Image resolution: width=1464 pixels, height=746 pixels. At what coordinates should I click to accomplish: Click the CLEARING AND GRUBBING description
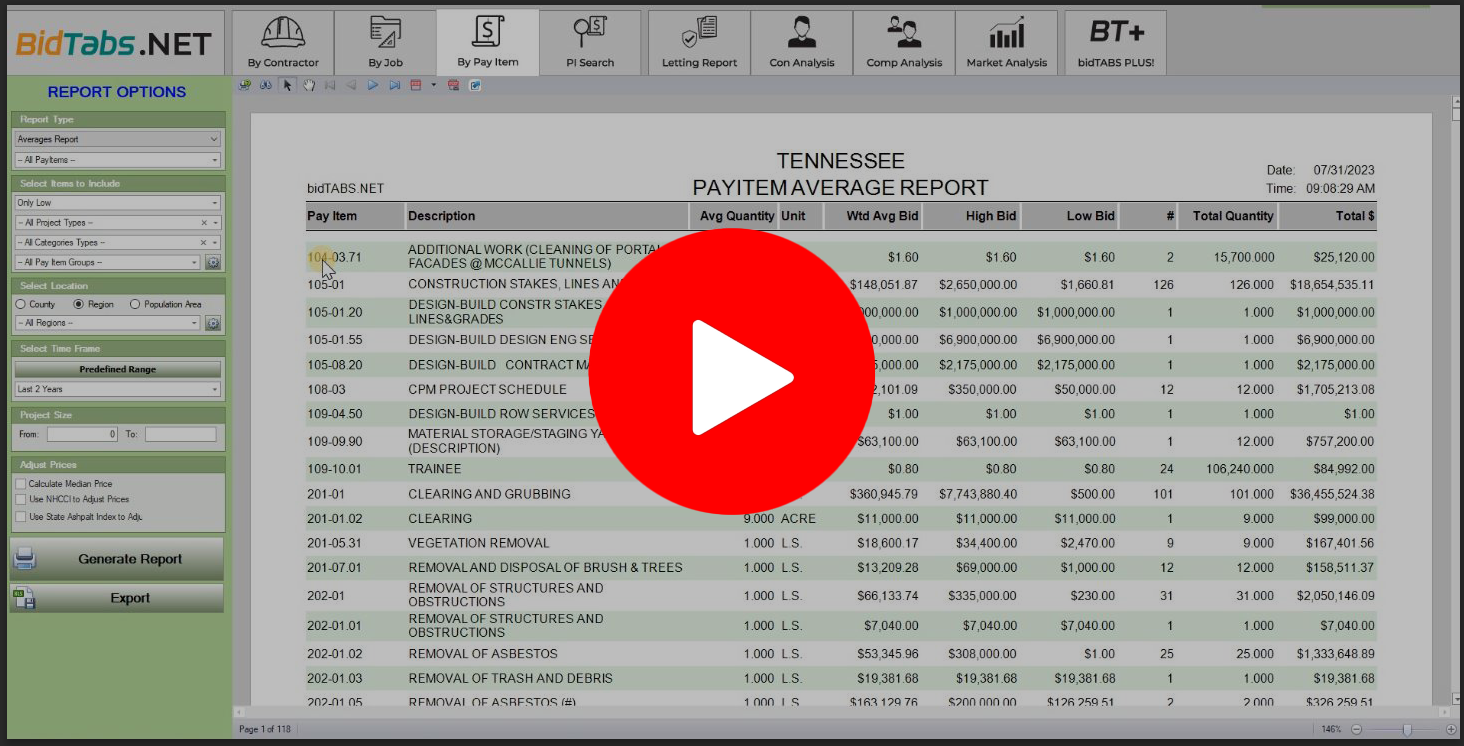(489, 494)
